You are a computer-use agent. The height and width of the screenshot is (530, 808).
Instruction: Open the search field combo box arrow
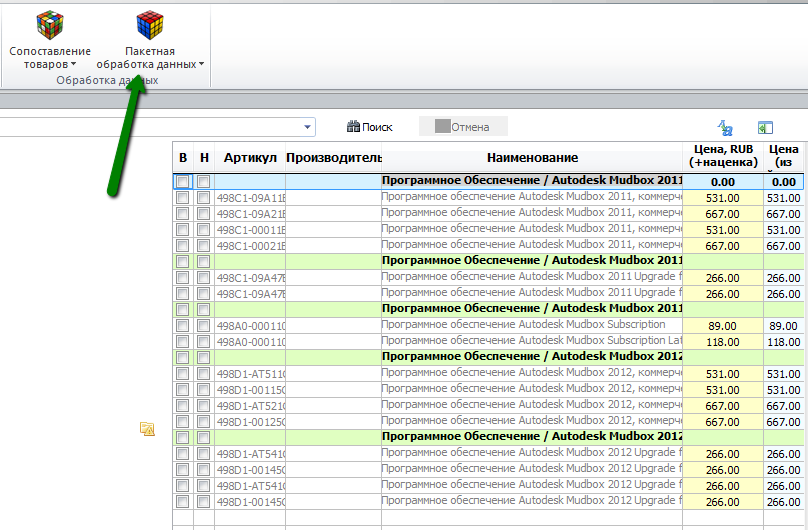pos(308,127)
